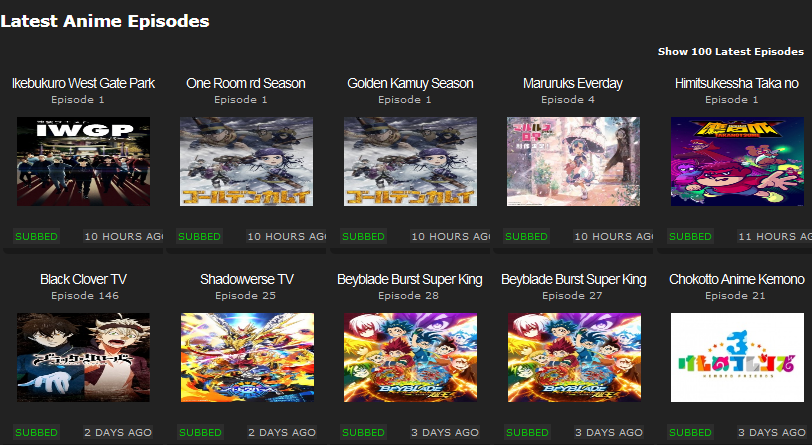Select the Chokotto Anime Kemono logo thumbnail
The image size is (812, 445).
(737, 357)
